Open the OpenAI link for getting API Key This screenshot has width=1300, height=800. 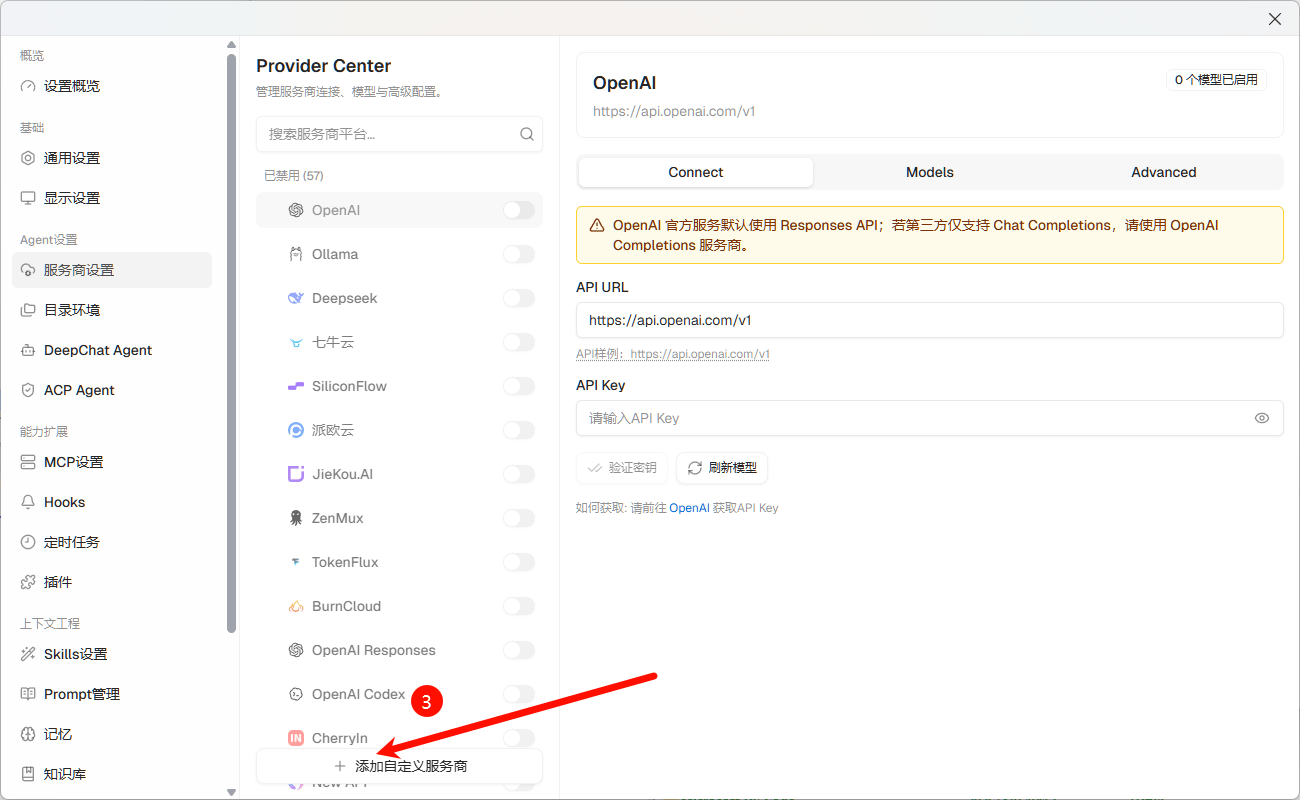(x=689, y=508)
